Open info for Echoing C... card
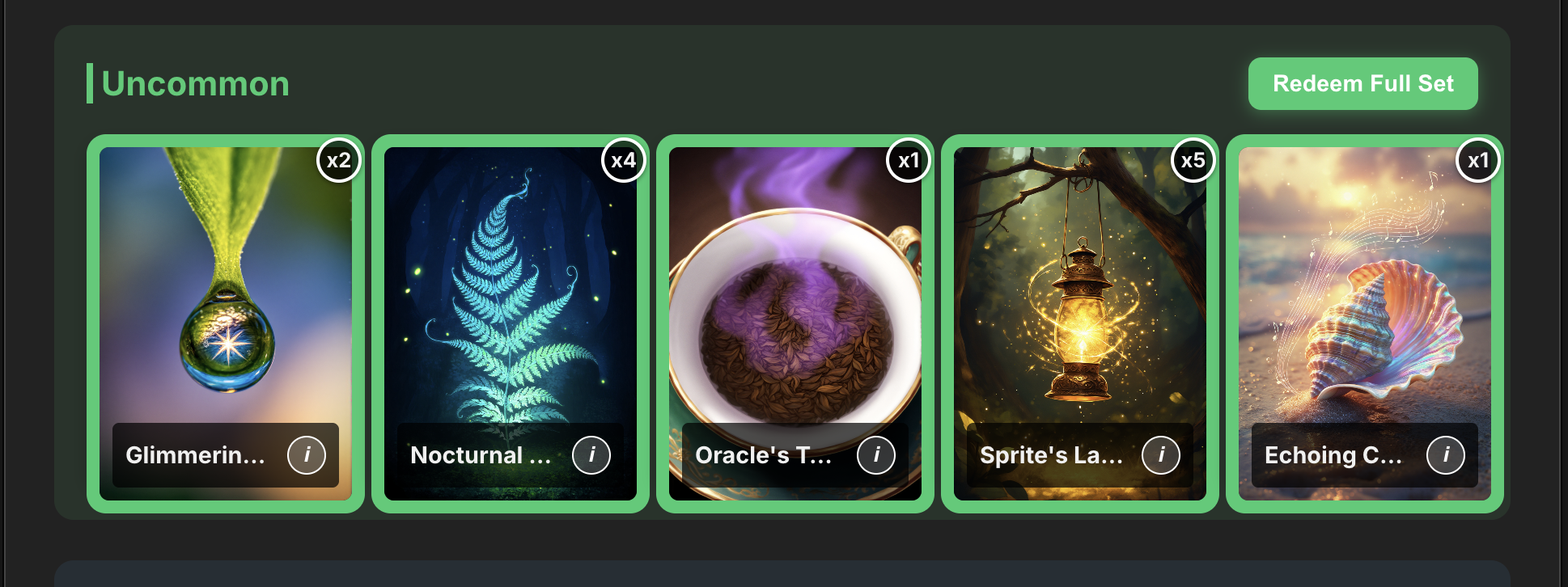The image size is (1568, 587). 1446,455
